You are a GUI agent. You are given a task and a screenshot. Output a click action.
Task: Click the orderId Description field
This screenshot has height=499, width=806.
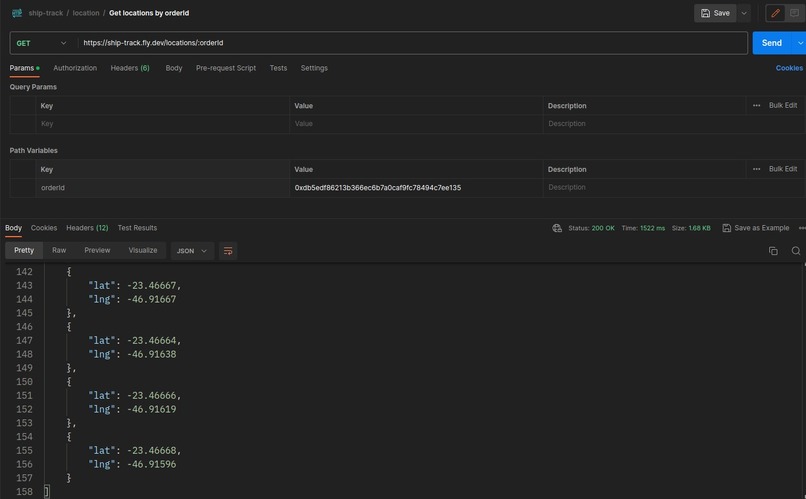tap(673, 188)
